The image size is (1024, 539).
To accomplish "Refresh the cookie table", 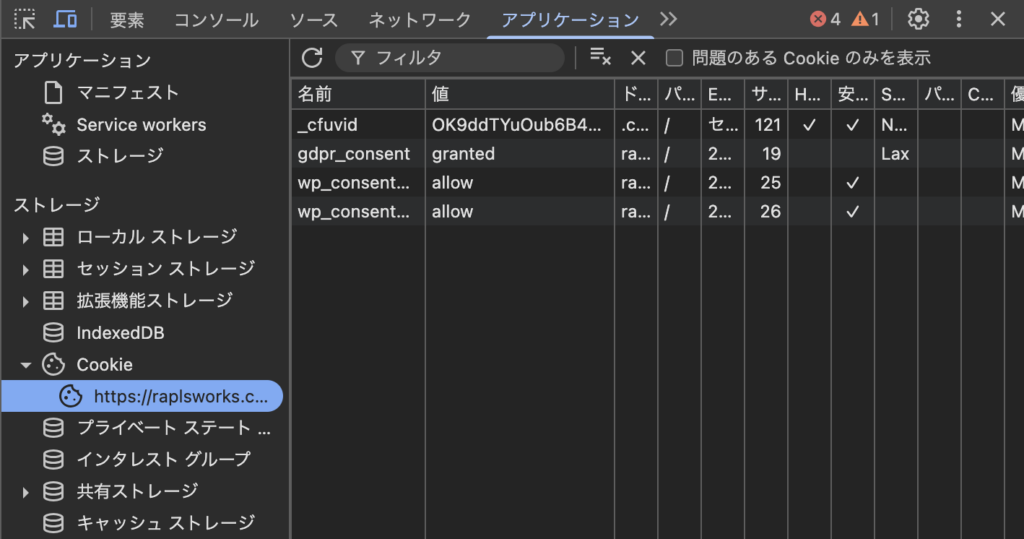I will pos(312,57).
